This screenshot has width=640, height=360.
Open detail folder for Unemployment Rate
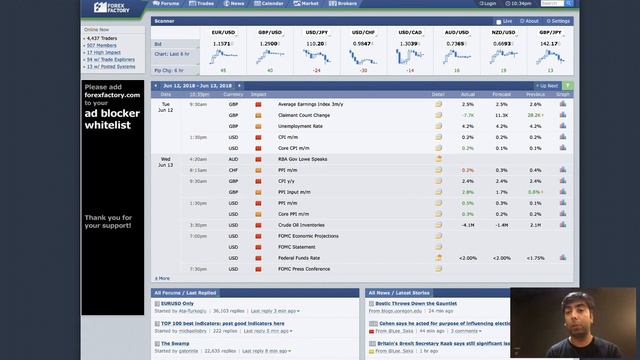tap(438, 126)
